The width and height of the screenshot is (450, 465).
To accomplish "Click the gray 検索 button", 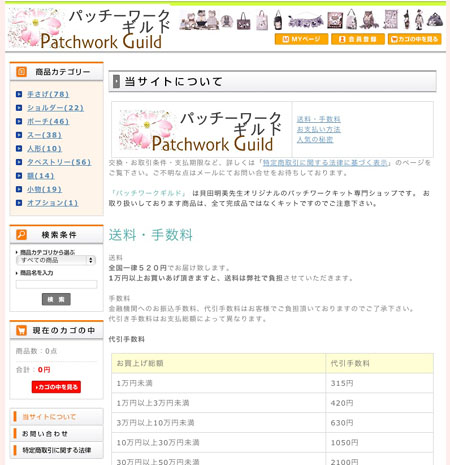I will click(x=56, y=299).
